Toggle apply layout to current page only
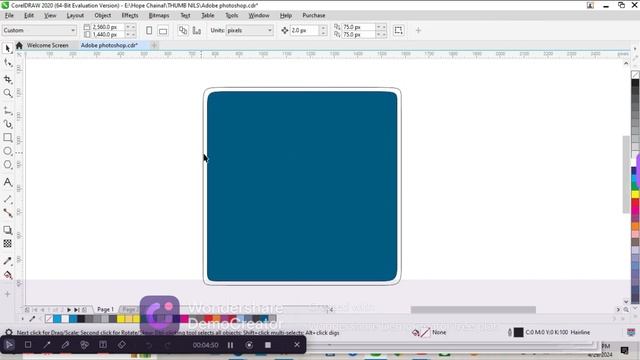Image resolution: width=640 pixels, height=360 pixels. click(x=197, y=31)
